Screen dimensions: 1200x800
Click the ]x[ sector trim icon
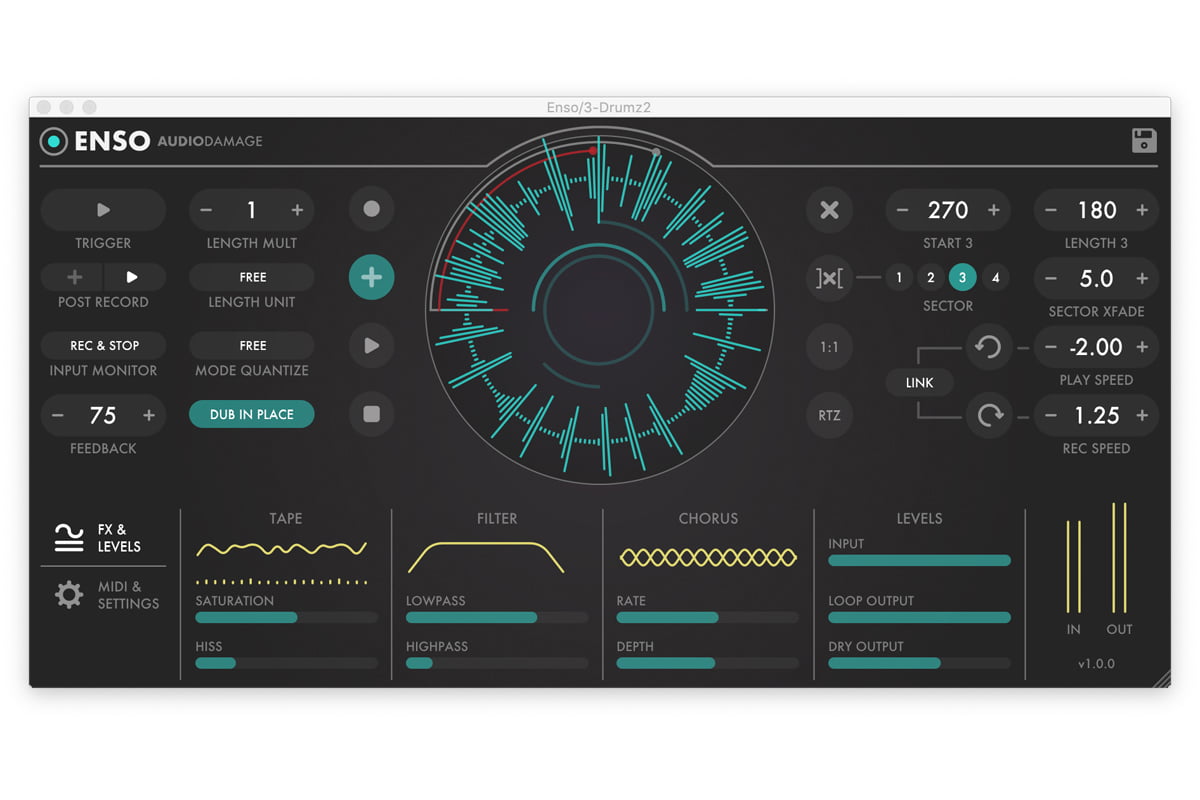click(x=830, y=278)
